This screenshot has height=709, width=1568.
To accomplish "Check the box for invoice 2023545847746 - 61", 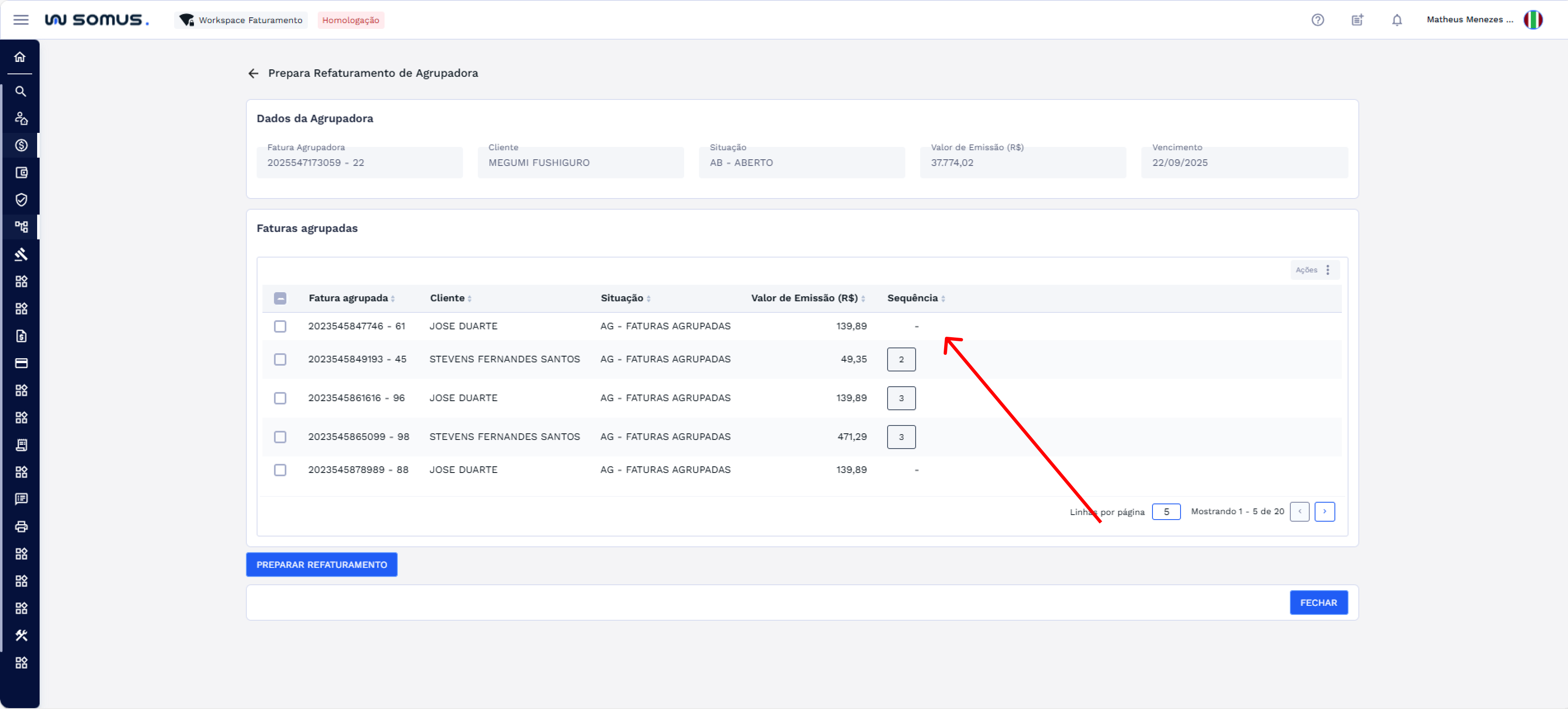I will coord(280,326).
